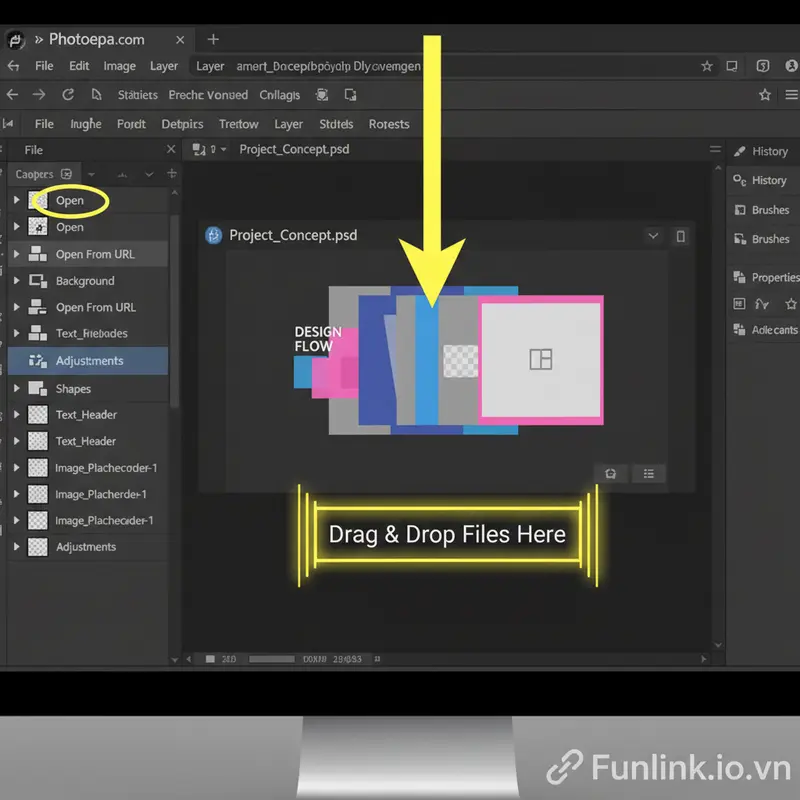Open the Image menu in top bar

point(119,66)
